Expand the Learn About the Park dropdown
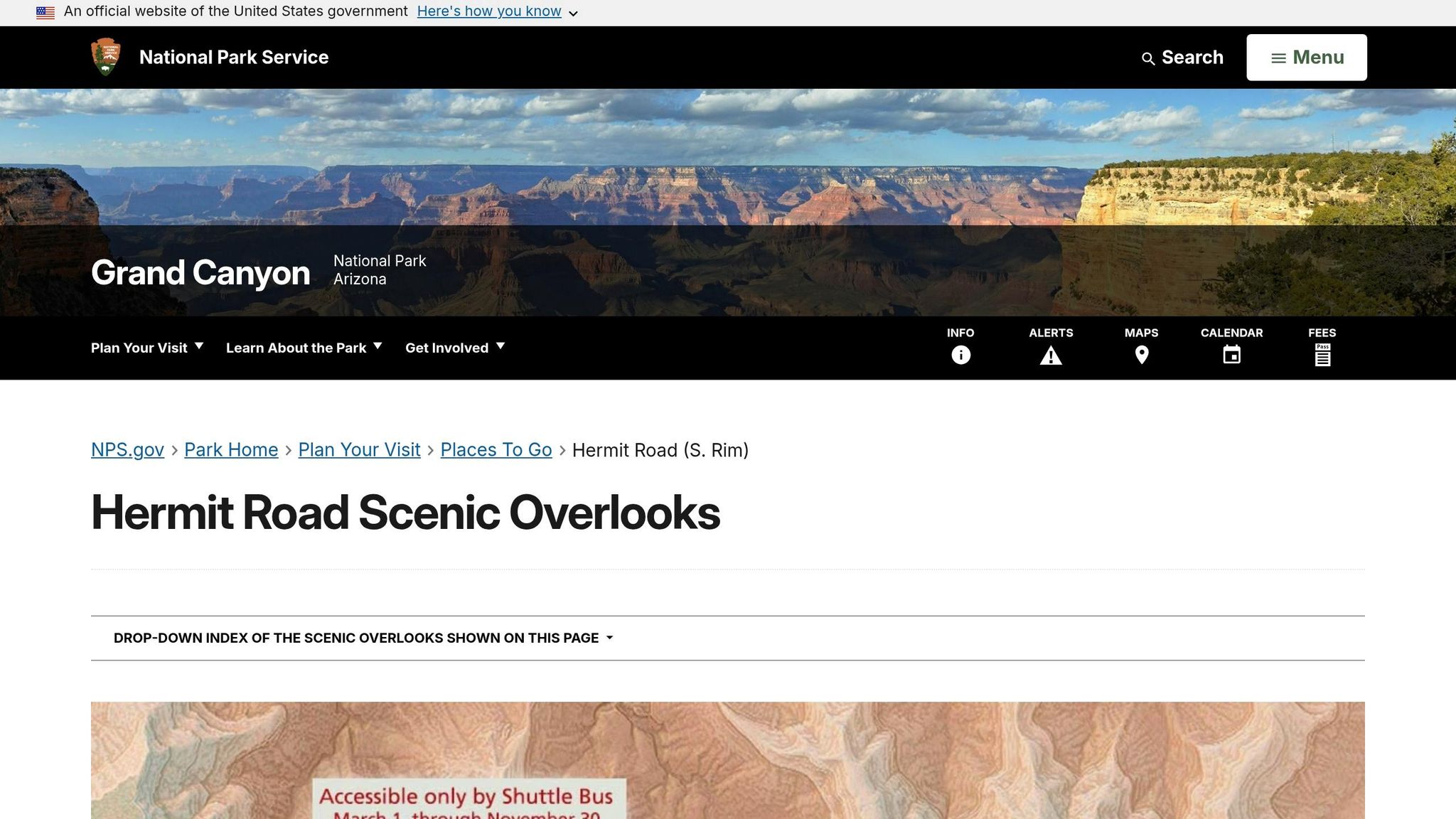The image size is (1456, 819). coord(304,348)
